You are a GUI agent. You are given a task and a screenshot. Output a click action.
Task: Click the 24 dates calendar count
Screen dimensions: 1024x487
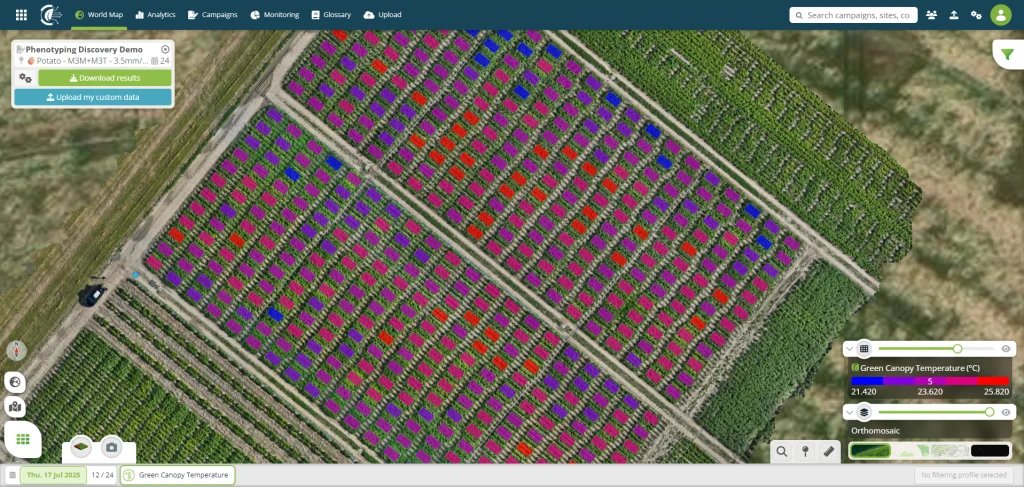click(x=161, y=61)
